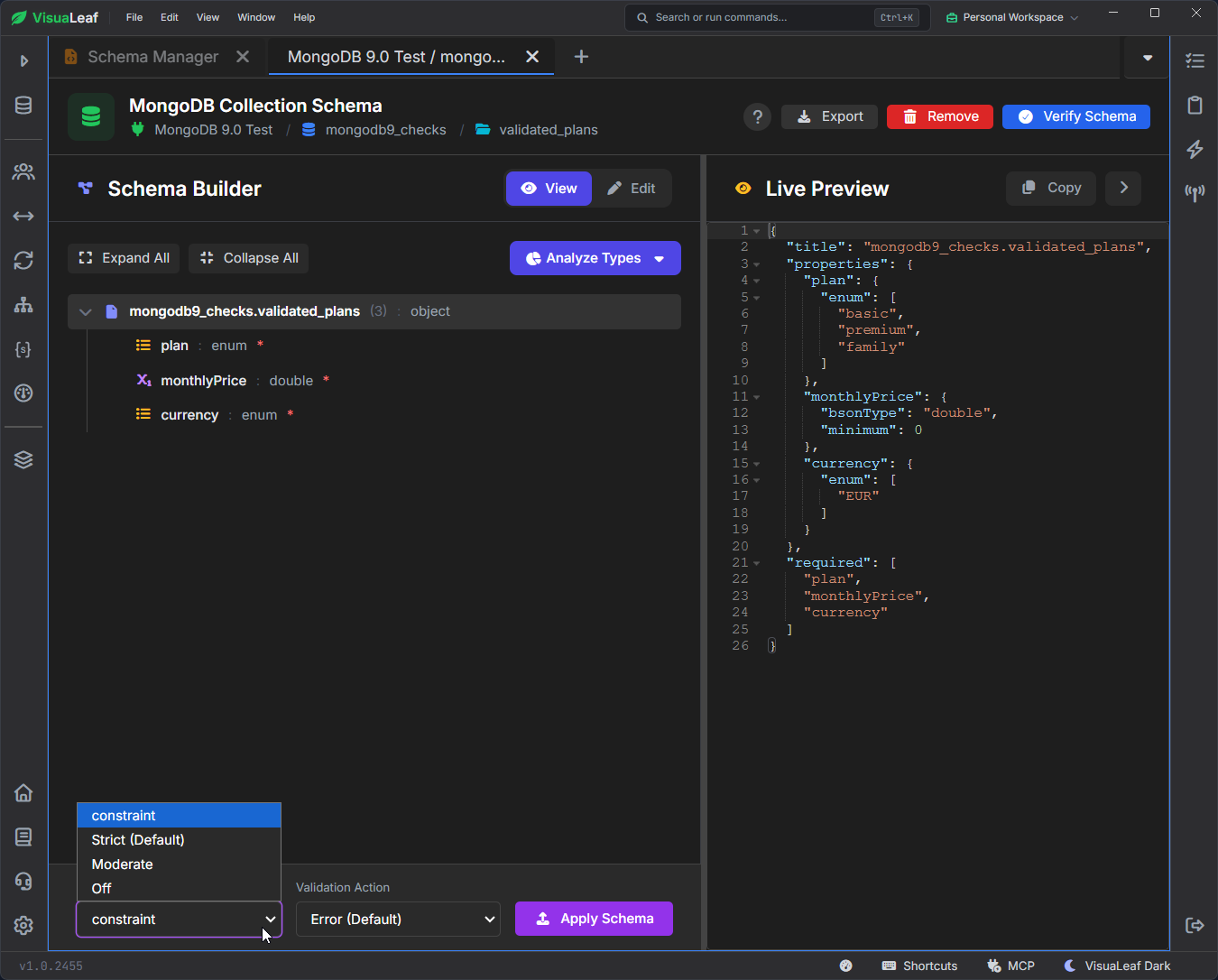The height and width of the screenshot is (980, 1218).
Task: Fold the required array at line 21
Action: (x=756, y=563)
